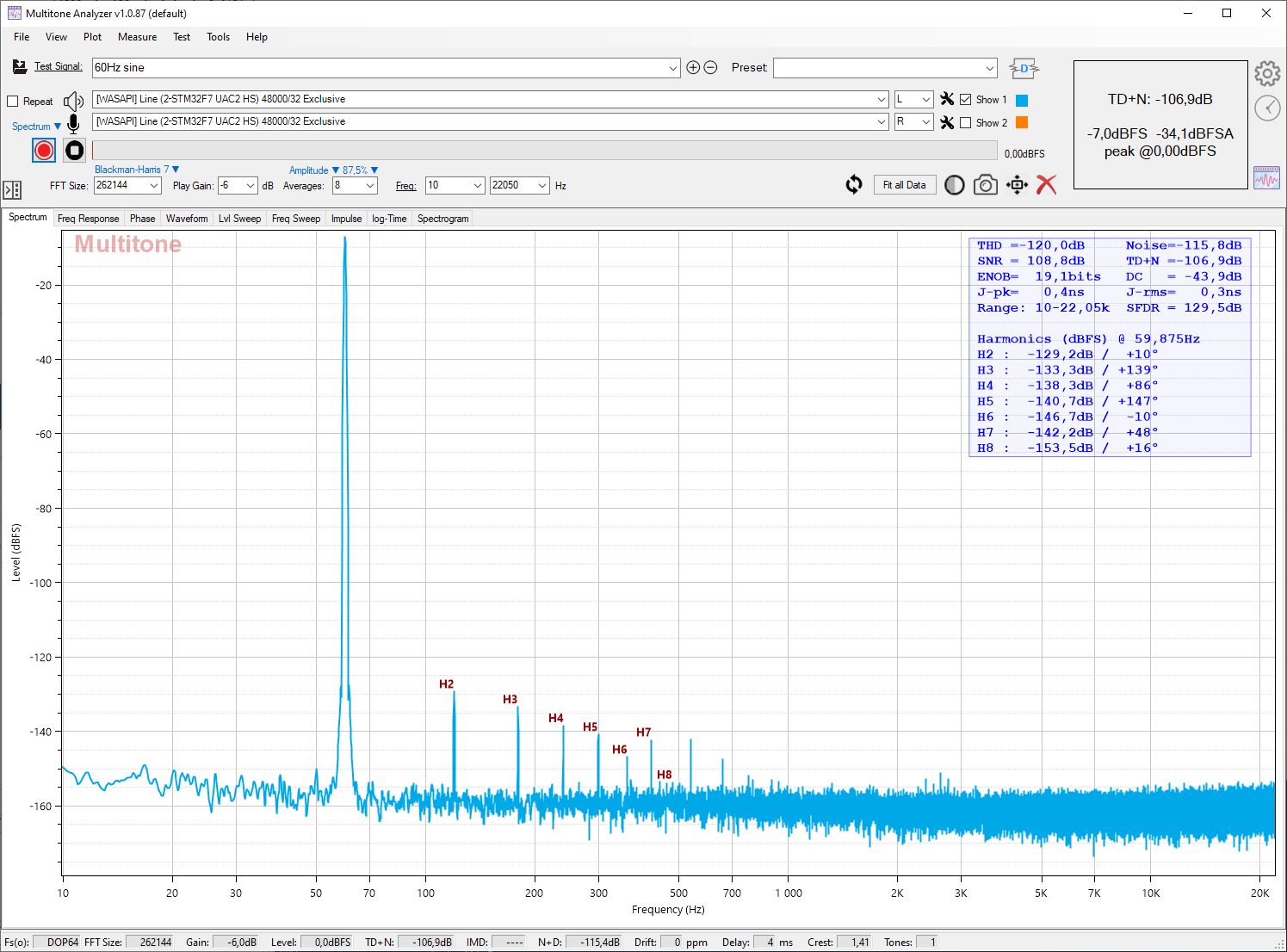Viewport: 1287px width, 952px height.
Task: Click the camera screenshot icon
Action: [986, 185]
